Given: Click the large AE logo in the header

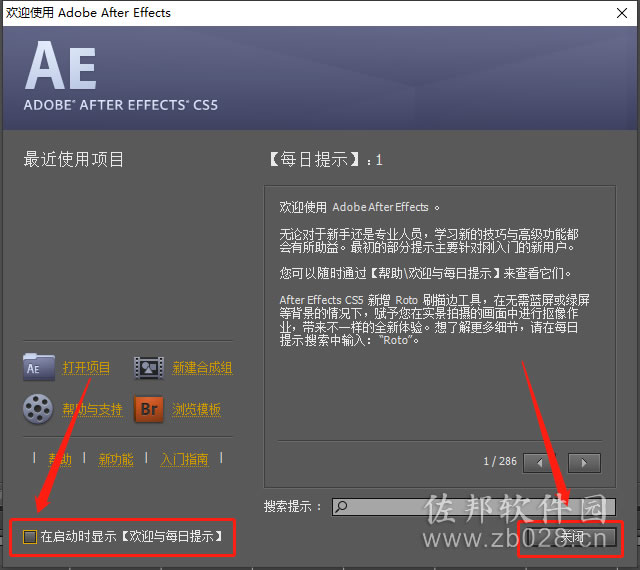Looking at the screenshot, I should tap(60, 65).
